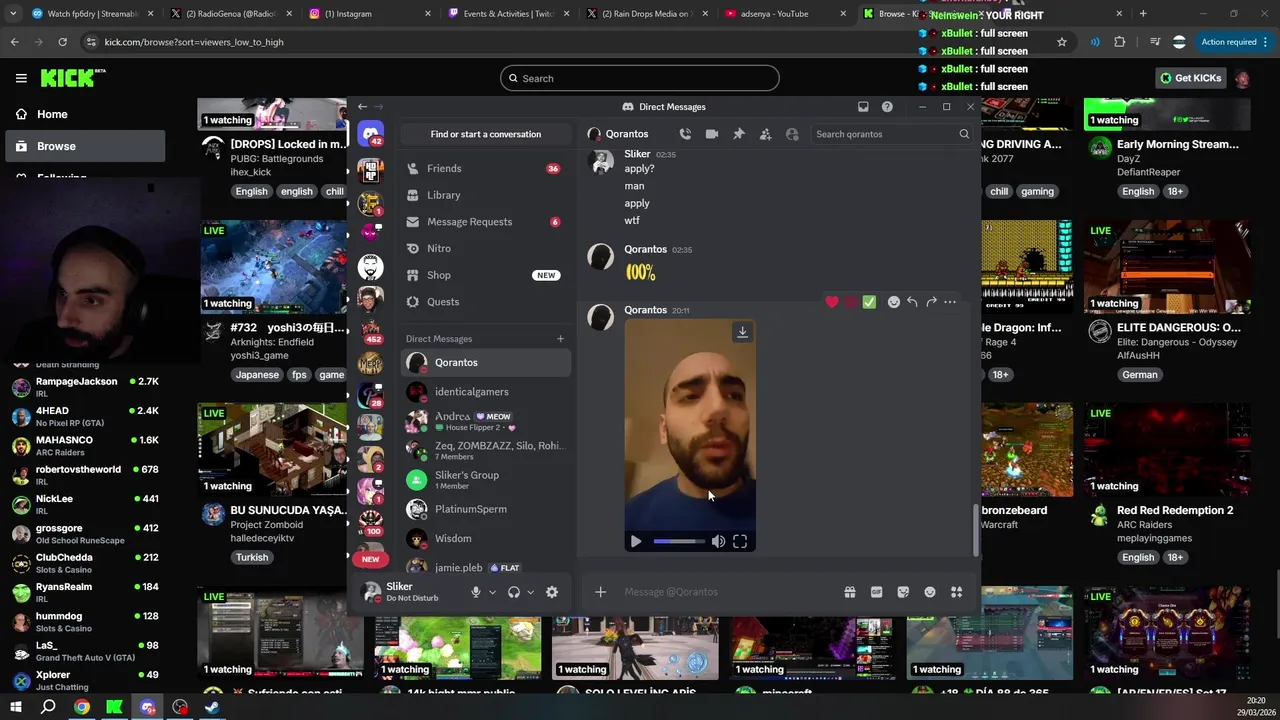Click the Kick logo
The height and width of the screenshot is (720, 1280).
click(x=73, y=78)
